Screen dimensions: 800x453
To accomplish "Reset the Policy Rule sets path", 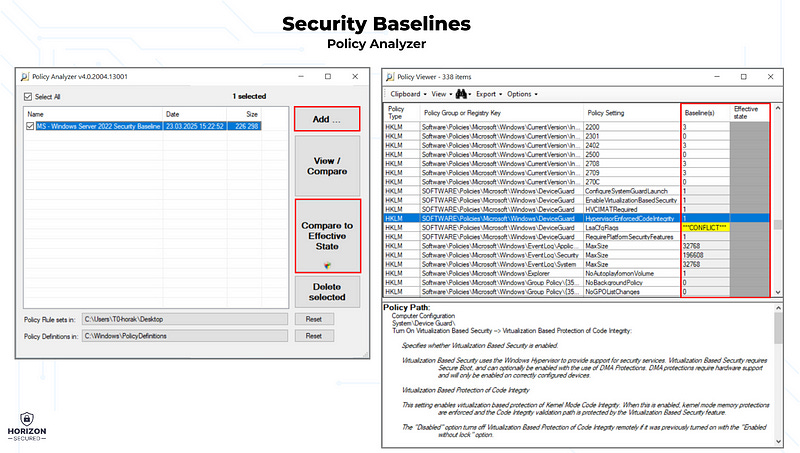I will tap(314, 319).
